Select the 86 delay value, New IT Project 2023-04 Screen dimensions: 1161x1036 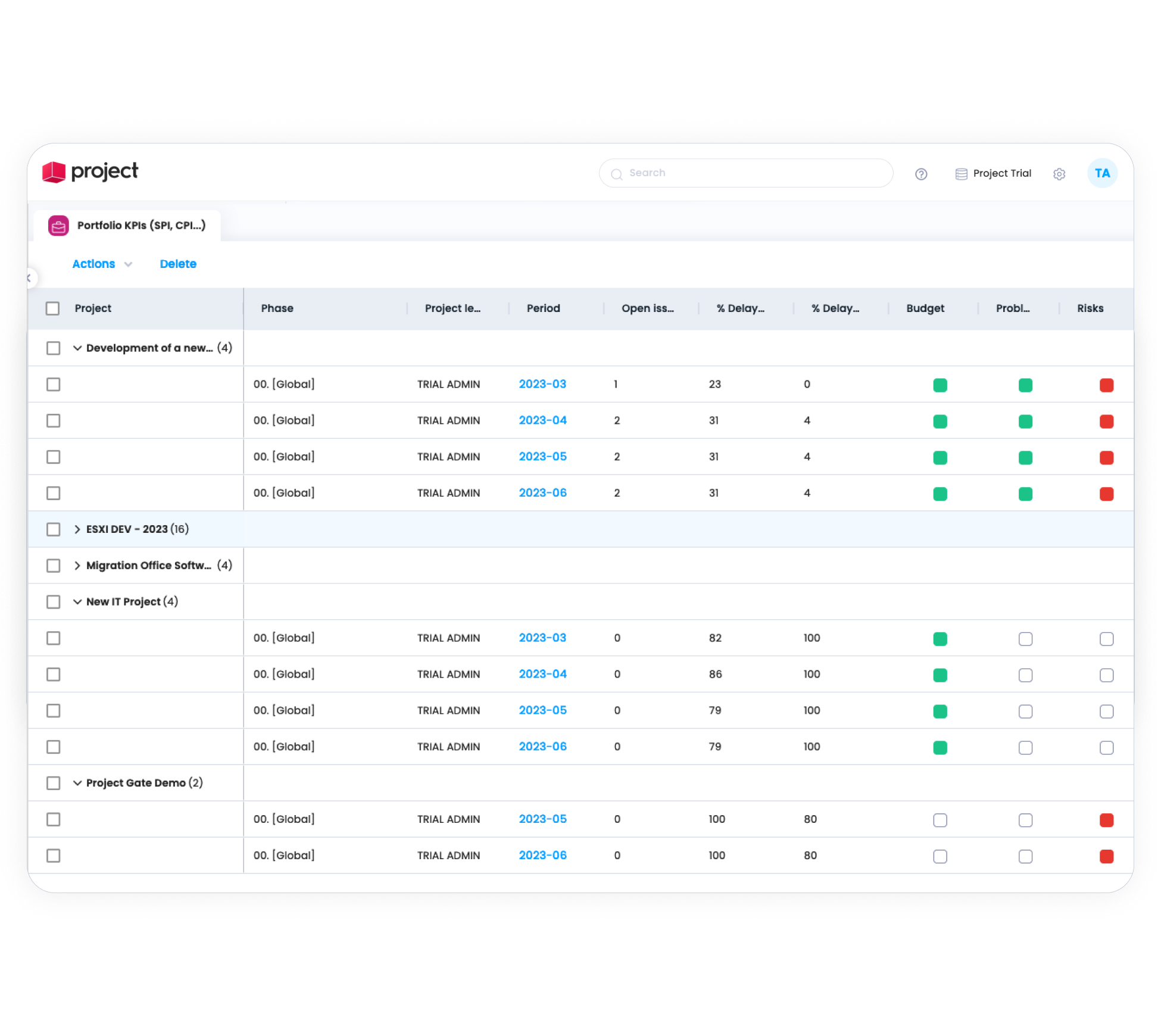pos(715,675)
